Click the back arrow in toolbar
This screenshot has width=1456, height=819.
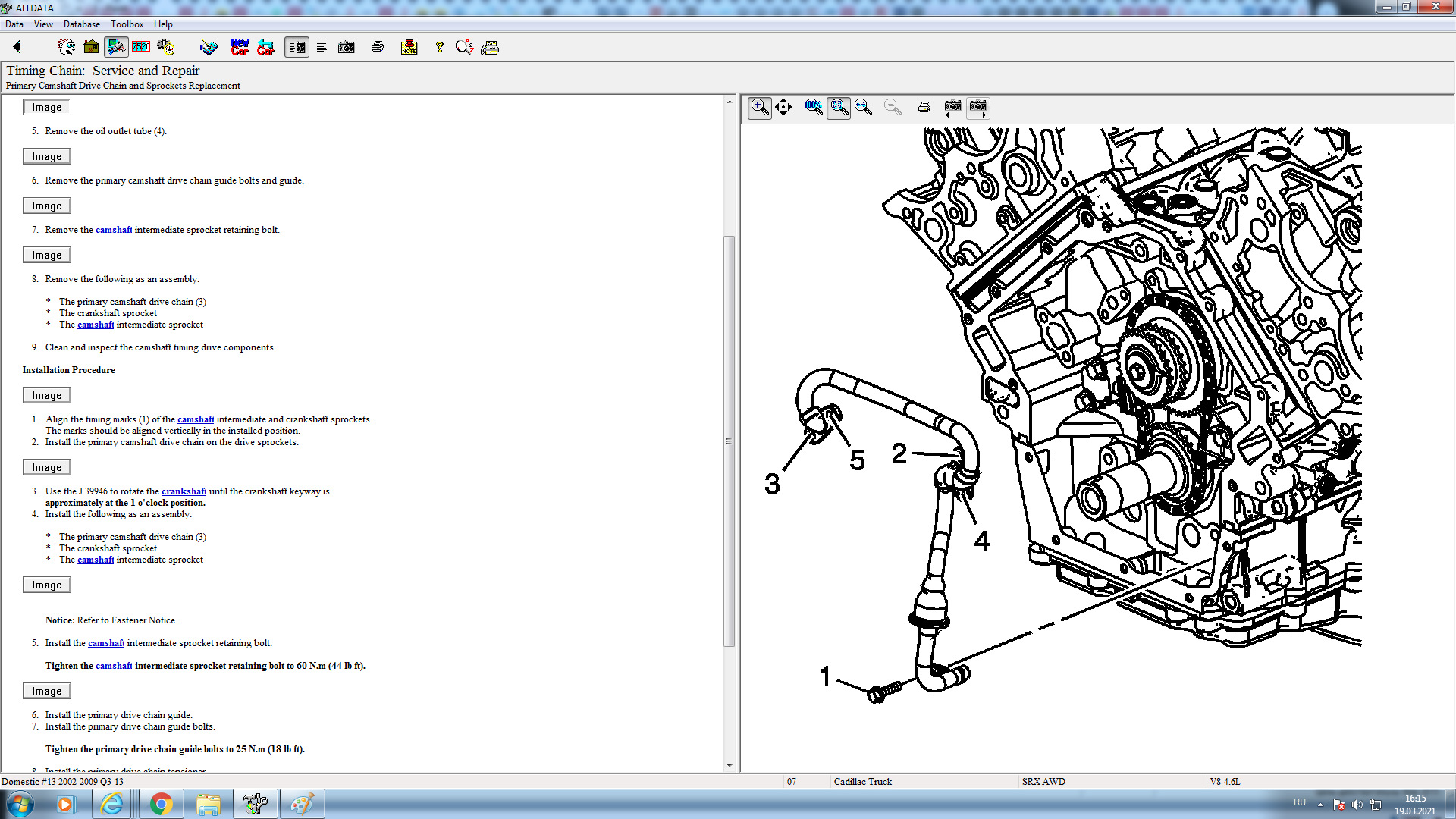click(17, 47)
